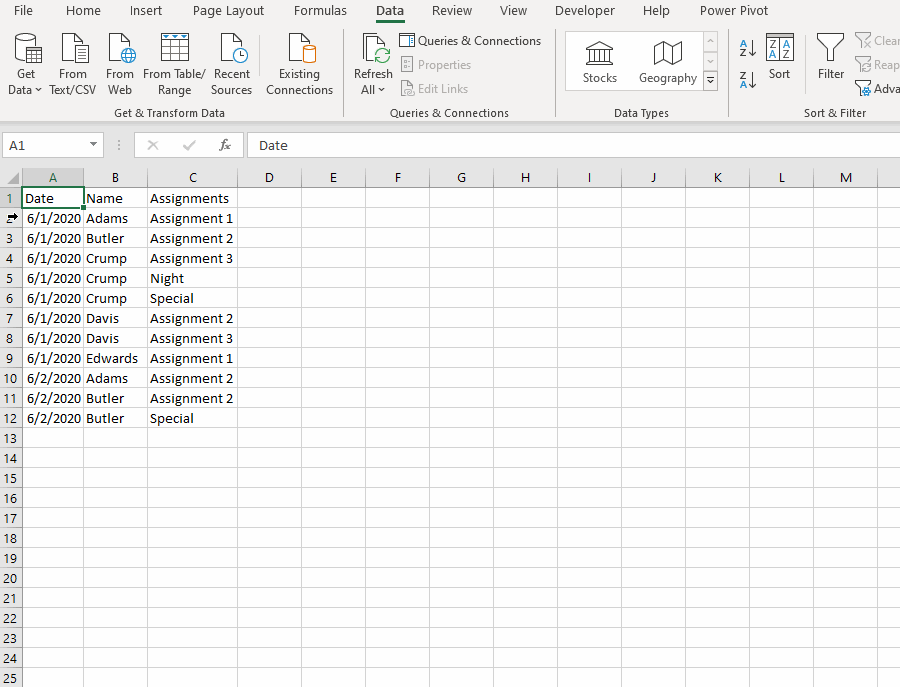Switch to the Page Layout tab
Image resolution: width=900 pixels, height=687 pixels.
pos(228,11)
